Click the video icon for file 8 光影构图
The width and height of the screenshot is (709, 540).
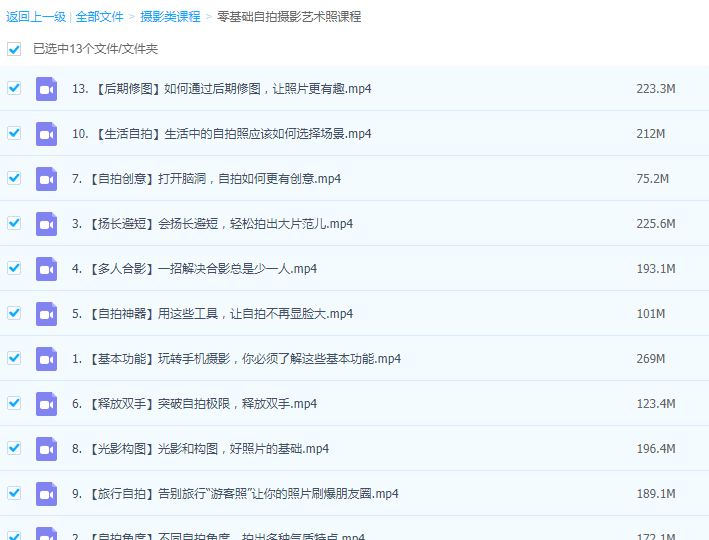pos(47,449)
